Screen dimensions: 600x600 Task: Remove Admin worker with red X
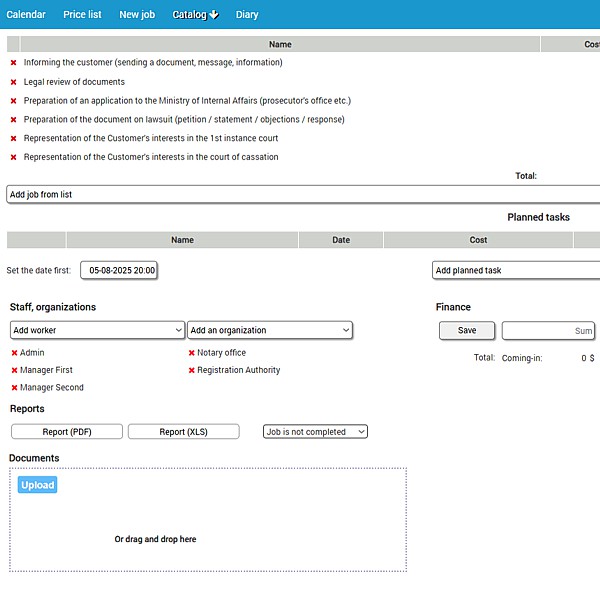[15, 353]
